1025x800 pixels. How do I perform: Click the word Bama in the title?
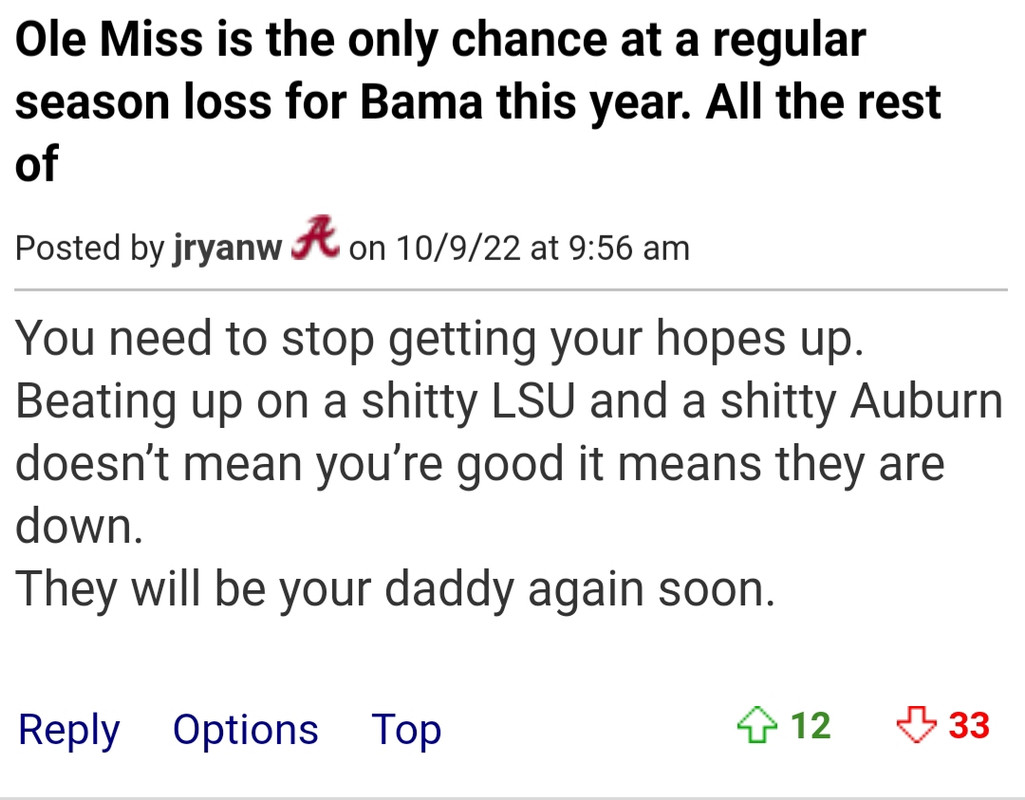tap(422, 102)
